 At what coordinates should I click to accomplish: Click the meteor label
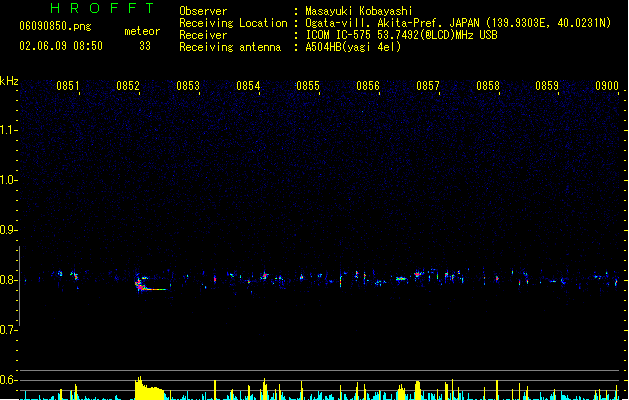point(142,31)
